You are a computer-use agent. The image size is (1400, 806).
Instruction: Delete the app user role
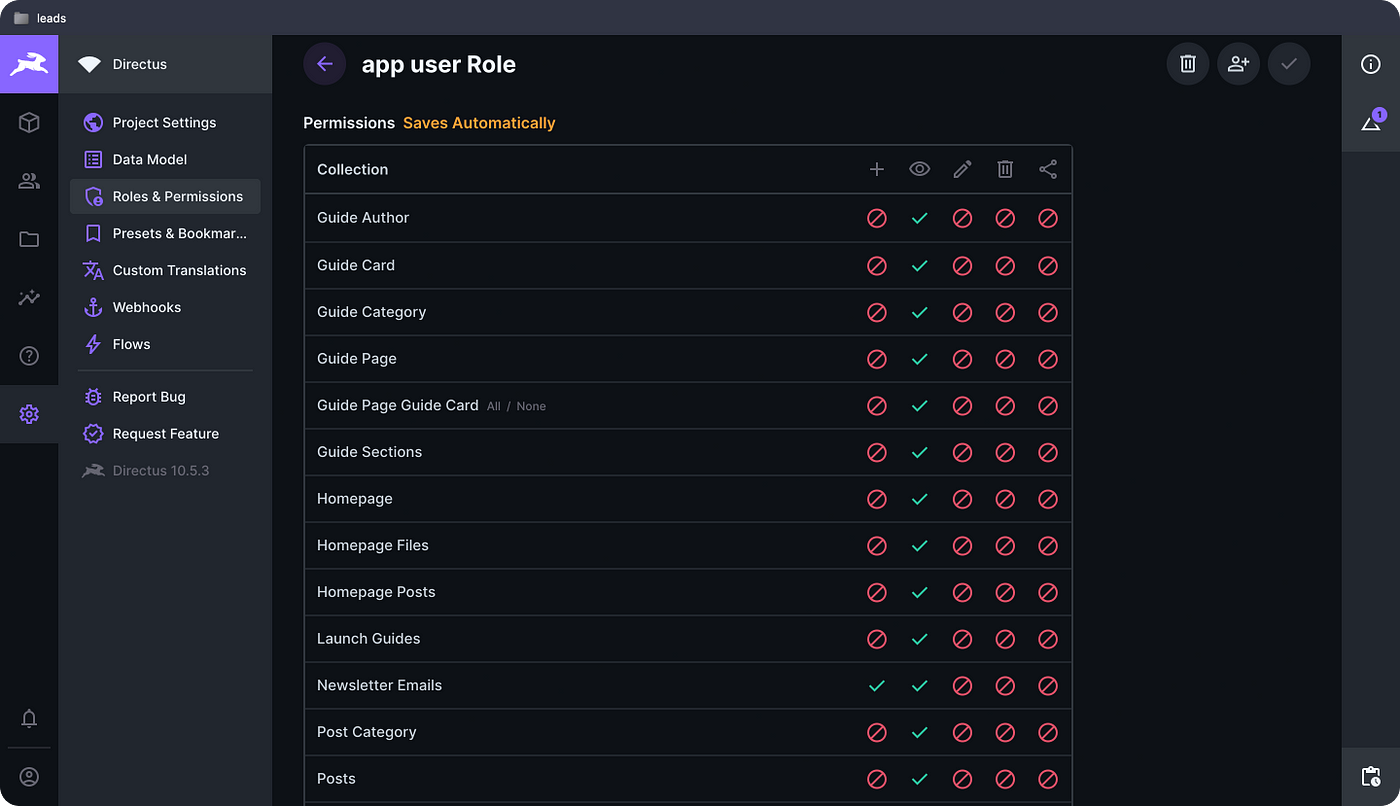click(x=1188, y=64)
